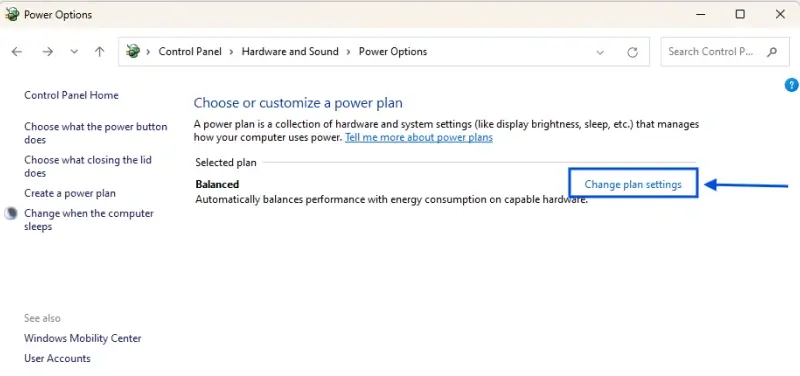This screenshot has height=376, width=800.
Task: Open Control Panel Home
Action: pos(71,95)
